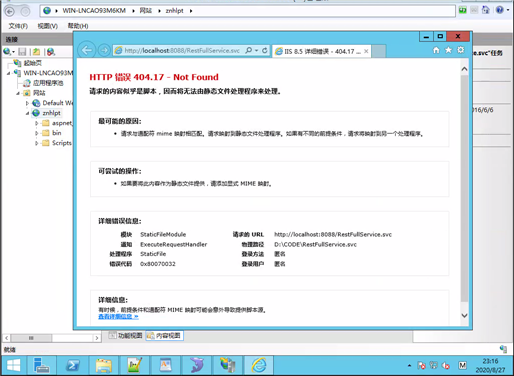Open the 查看详细信息 link
The image size is (514, 376).
click(x=118, y=316)
